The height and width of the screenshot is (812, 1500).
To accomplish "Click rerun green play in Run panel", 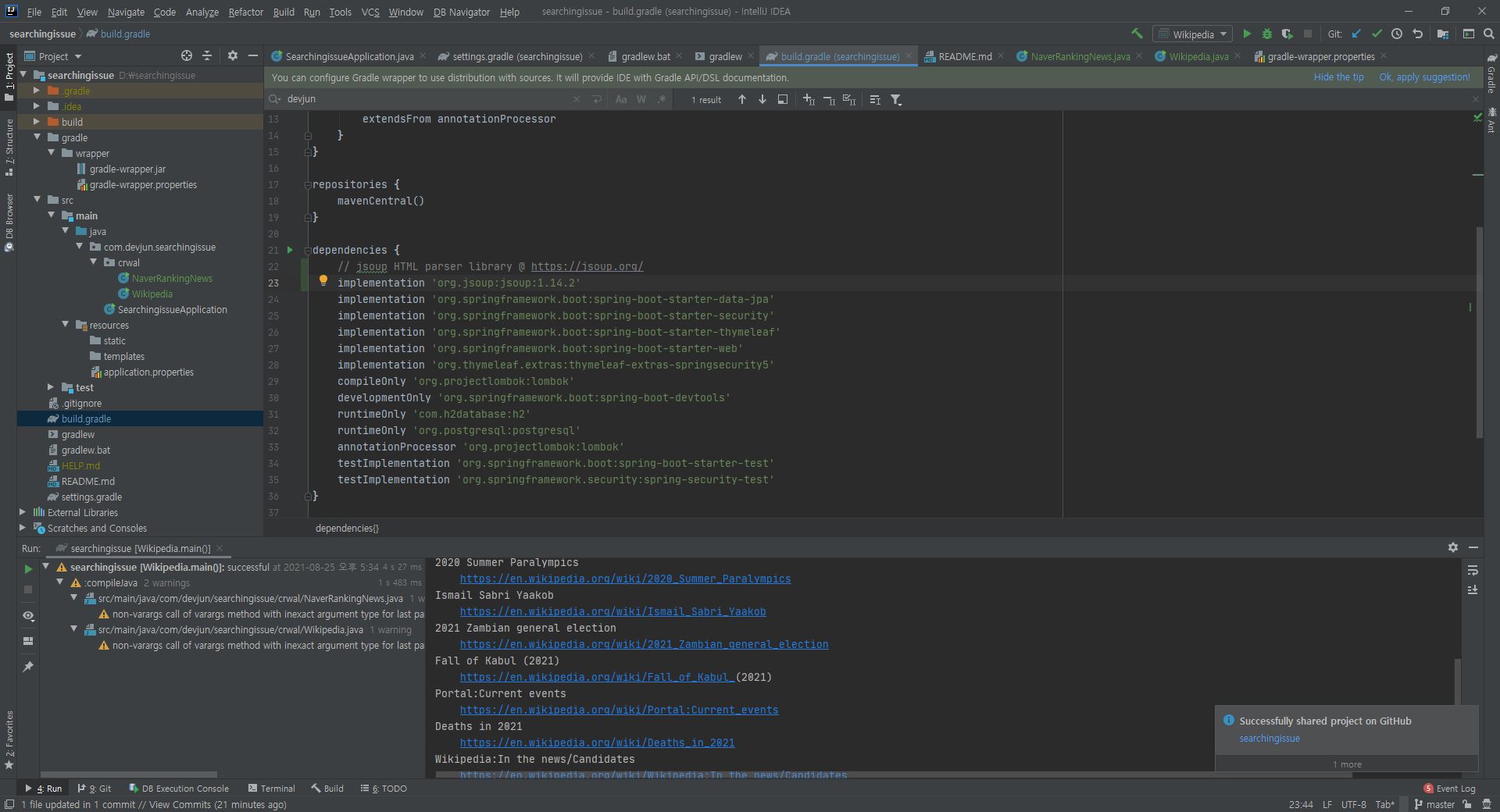I will (28, 569).
